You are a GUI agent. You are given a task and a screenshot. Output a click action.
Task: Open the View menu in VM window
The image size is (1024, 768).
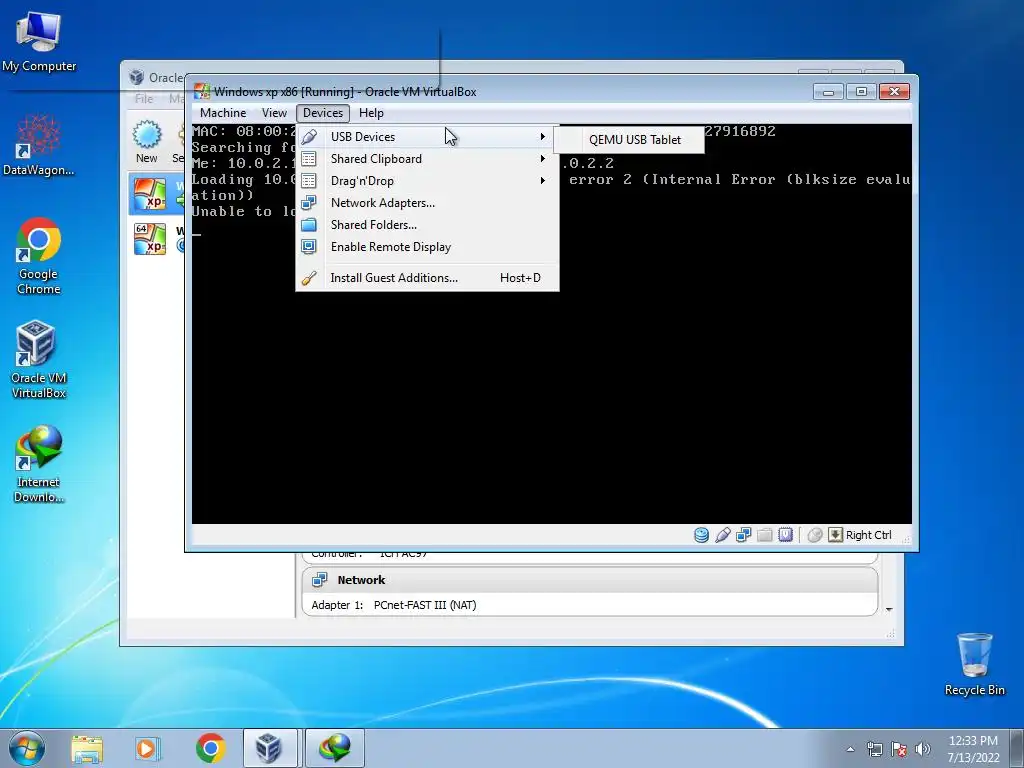pos(274,113)
